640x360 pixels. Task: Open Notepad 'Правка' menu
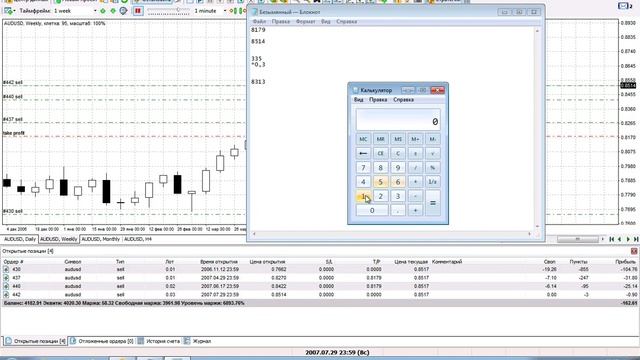click(x=281, y=22)
